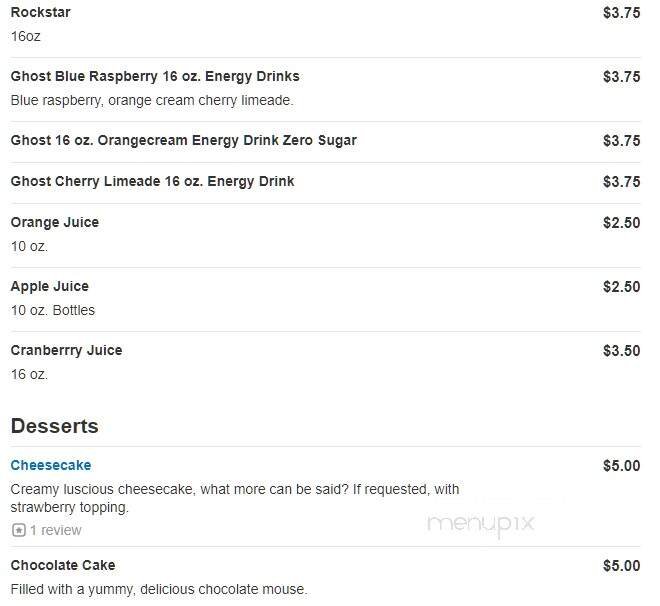Click the "1 review" text under Cheesecake
660x606 pixels.
(x=56, y=530)
